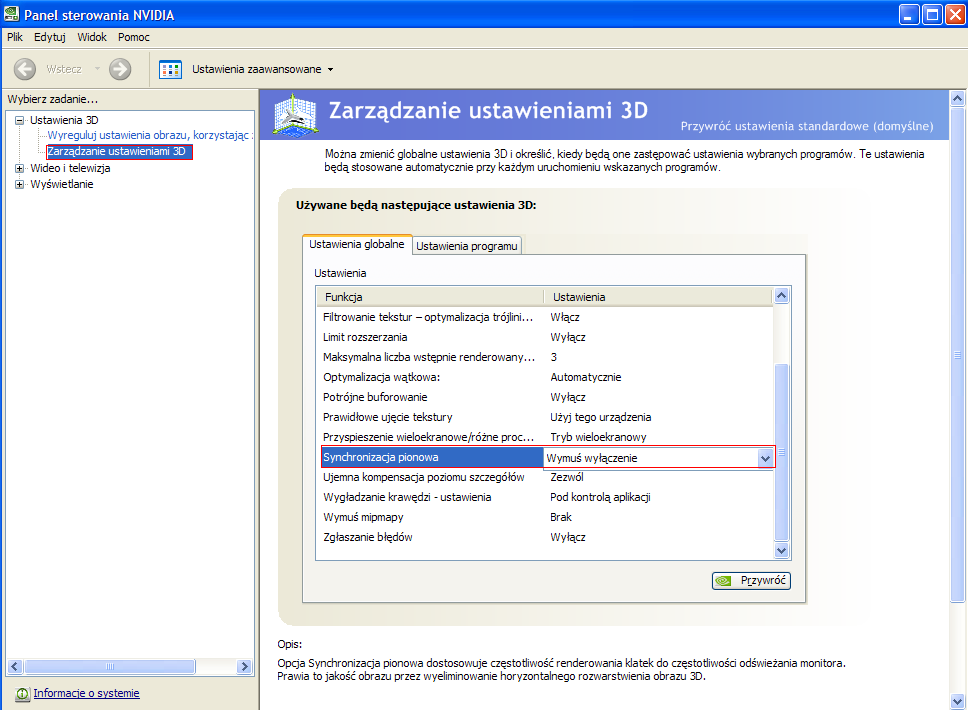Click task tree scroll right arrow

(244, 667)
